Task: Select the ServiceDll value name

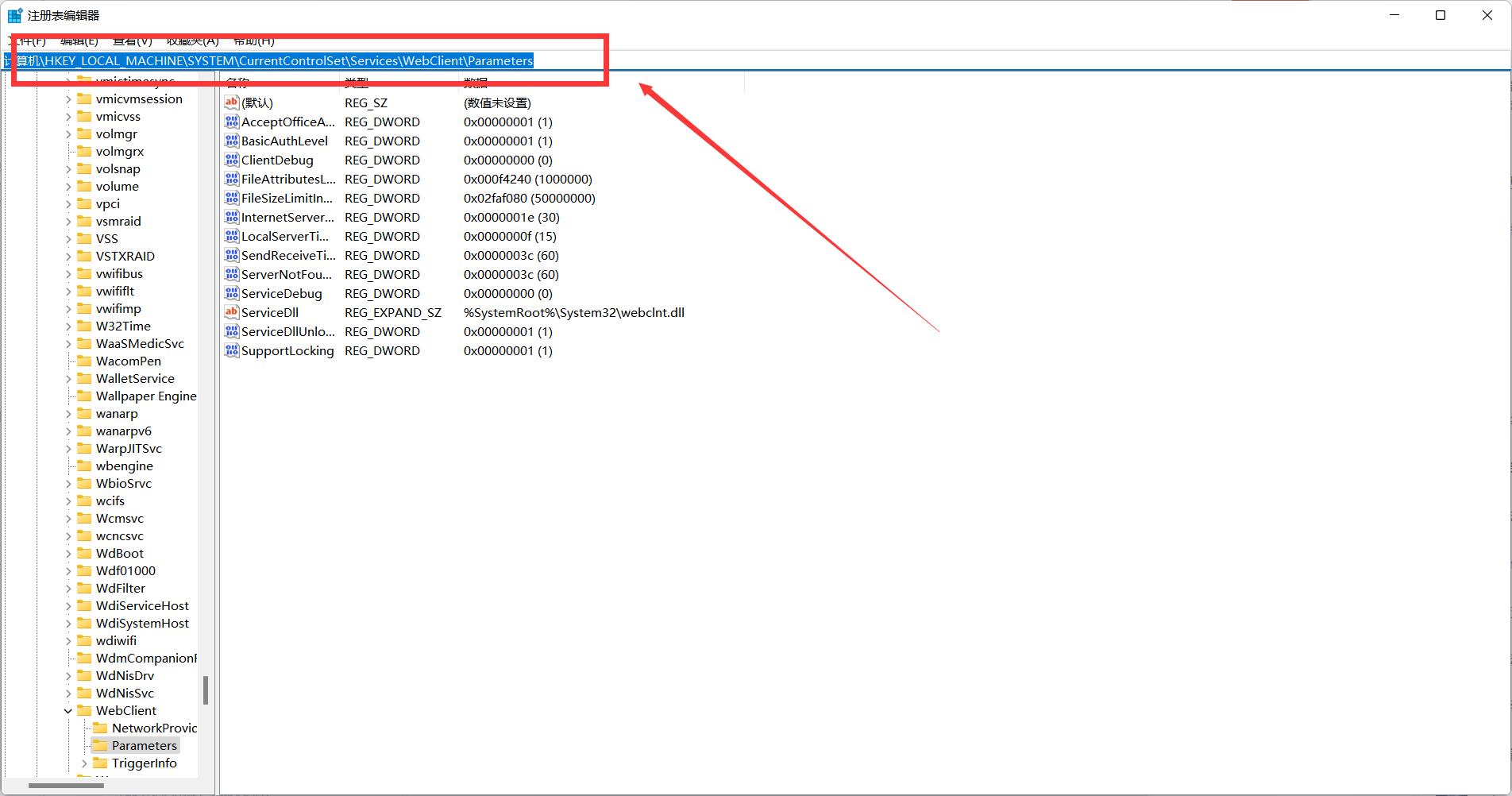Action: [270, 312]
